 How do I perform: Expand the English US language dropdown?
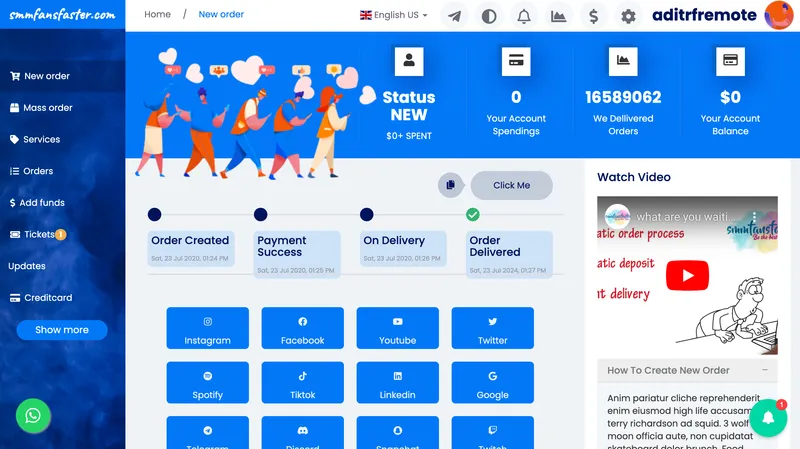[x=393, y=15]
